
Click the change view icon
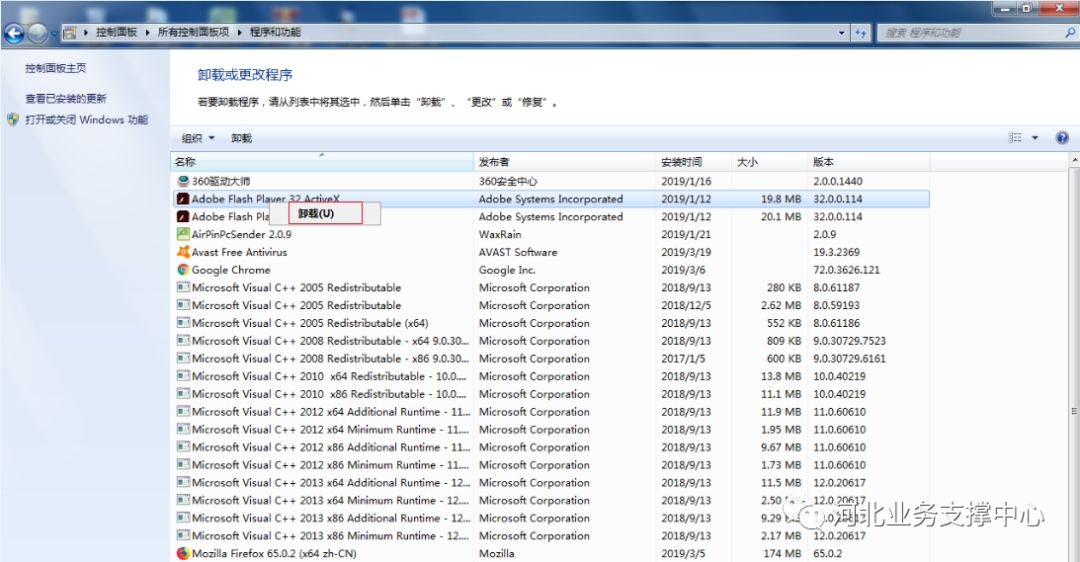[1015, 138]
